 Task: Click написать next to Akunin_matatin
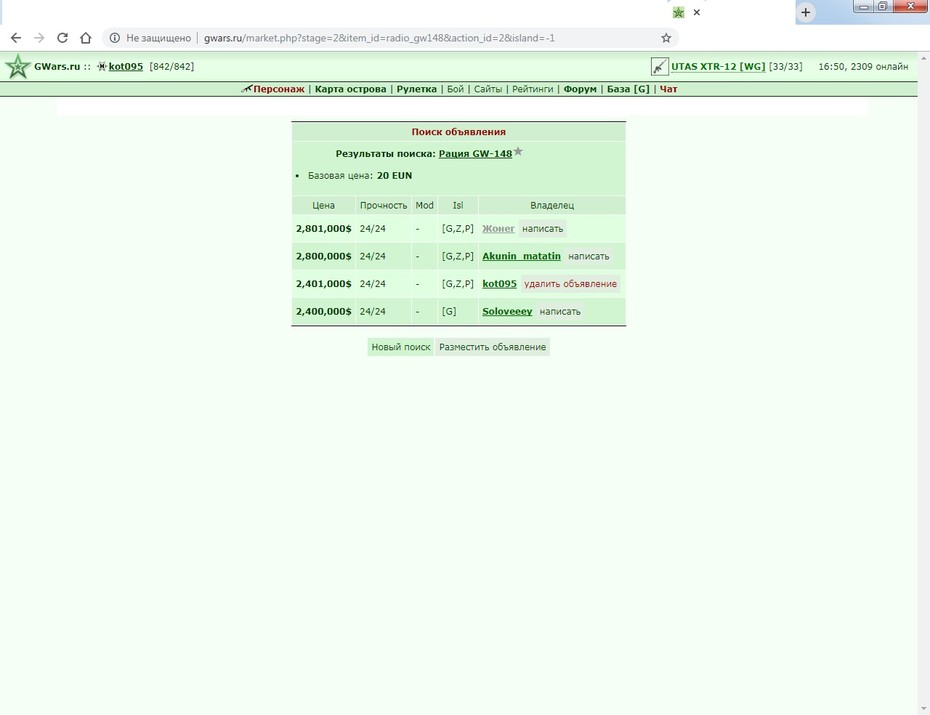(588, 256)
